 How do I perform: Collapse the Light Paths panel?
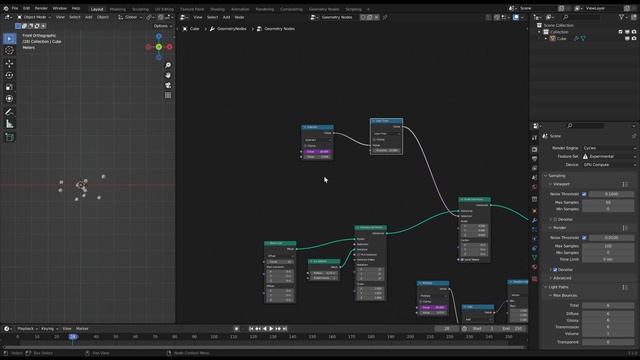point(558,287)
